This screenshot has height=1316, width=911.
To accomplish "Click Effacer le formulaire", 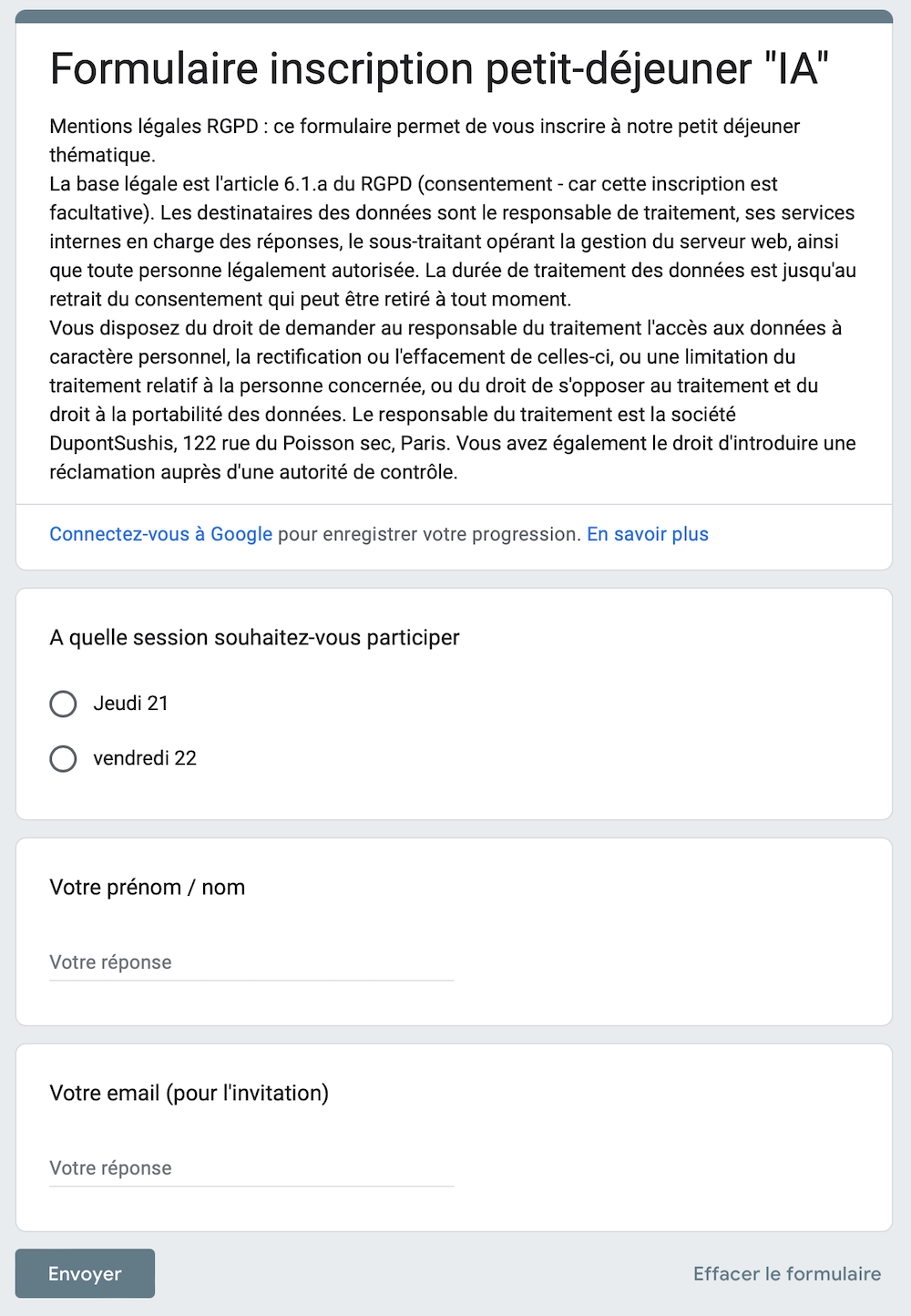I will click(x=787, y=1273).
